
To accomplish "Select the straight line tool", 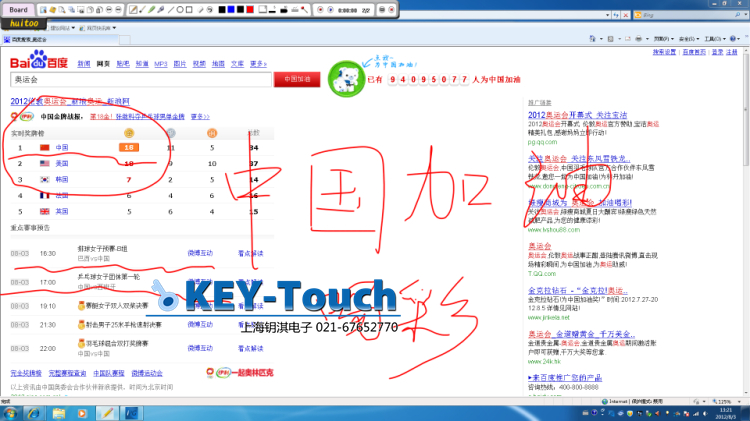I will pyautogui.click(x=171, y=10).
